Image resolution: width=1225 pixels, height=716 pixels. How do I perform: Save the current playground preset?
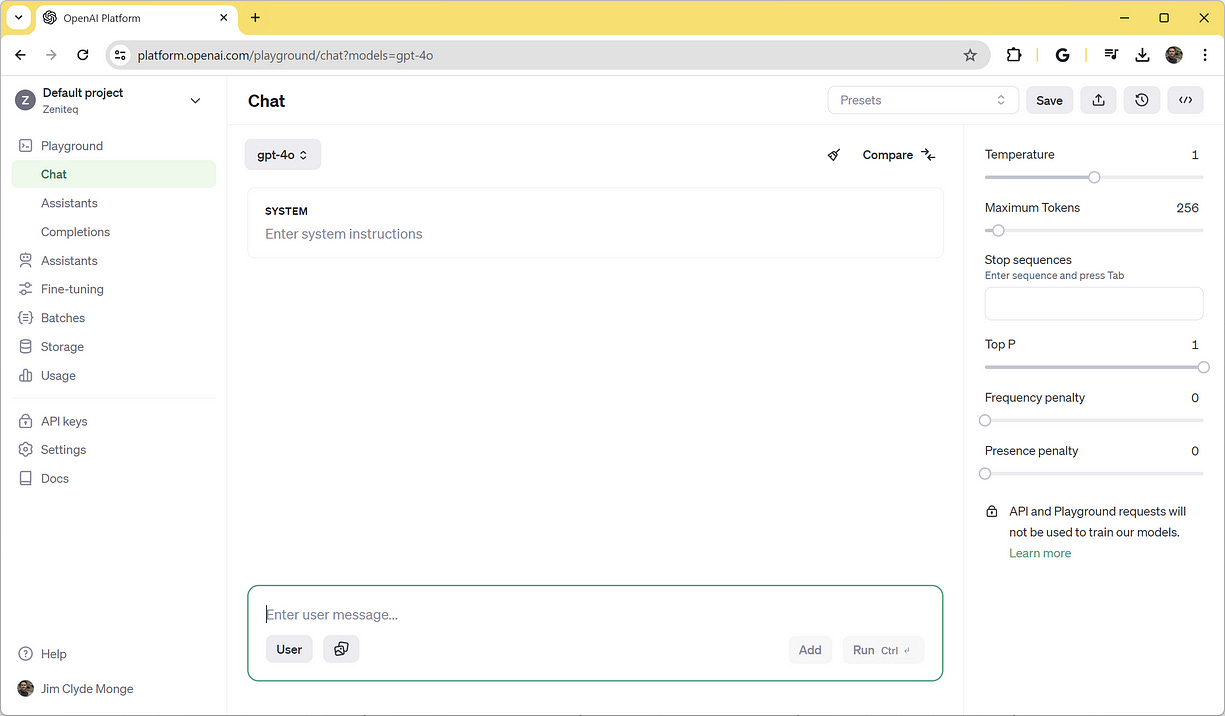click(x=1048, y=100)
